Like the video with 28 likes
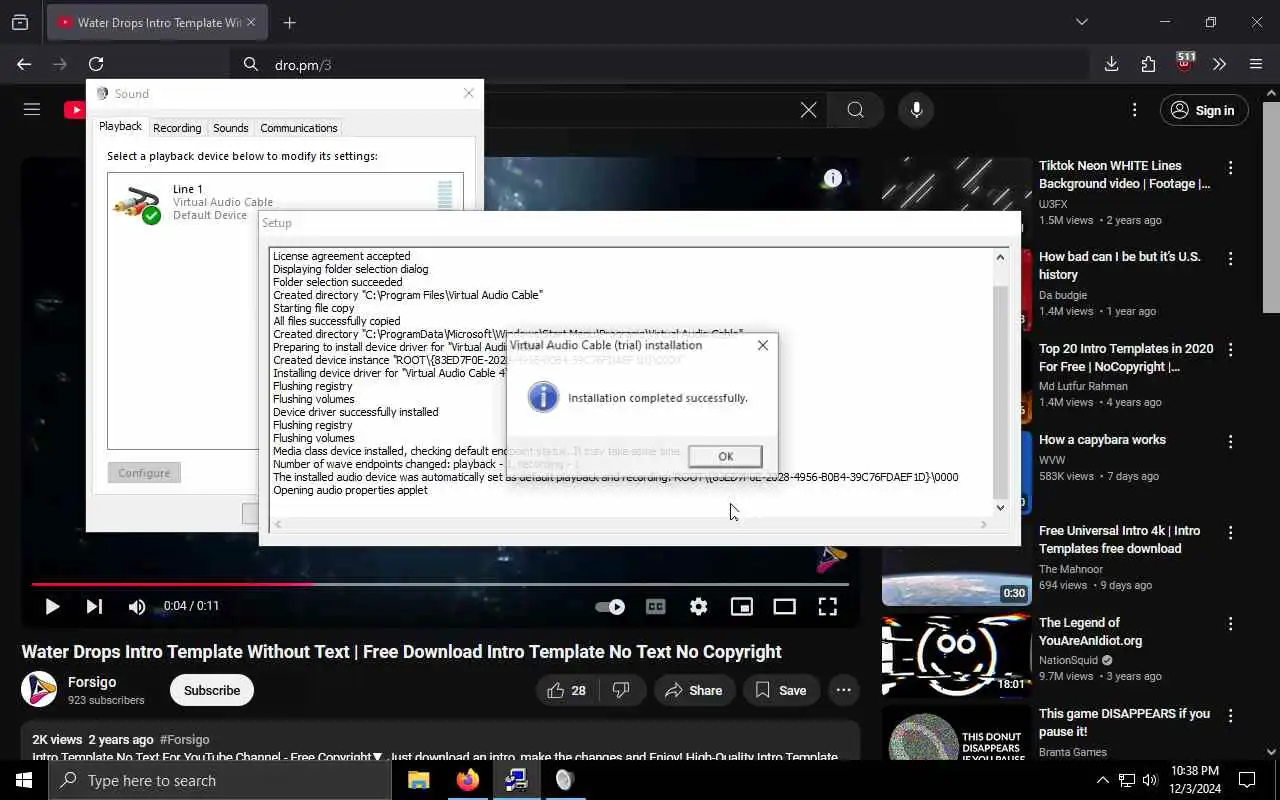This screenshot has width=1280, height=800. pyautogui.click(x=566, y=690)
